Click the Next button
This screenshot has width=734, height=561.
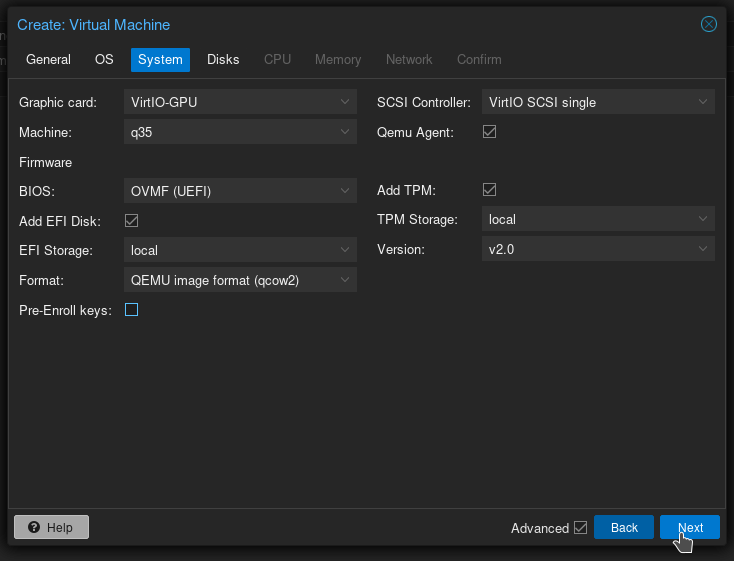point(690,527)
